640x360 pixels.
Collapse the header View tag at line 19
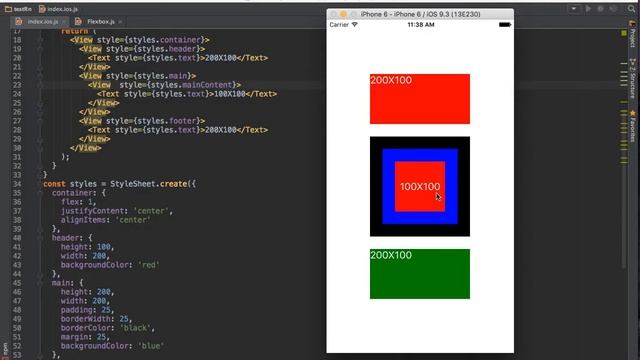tap(40, 49)
